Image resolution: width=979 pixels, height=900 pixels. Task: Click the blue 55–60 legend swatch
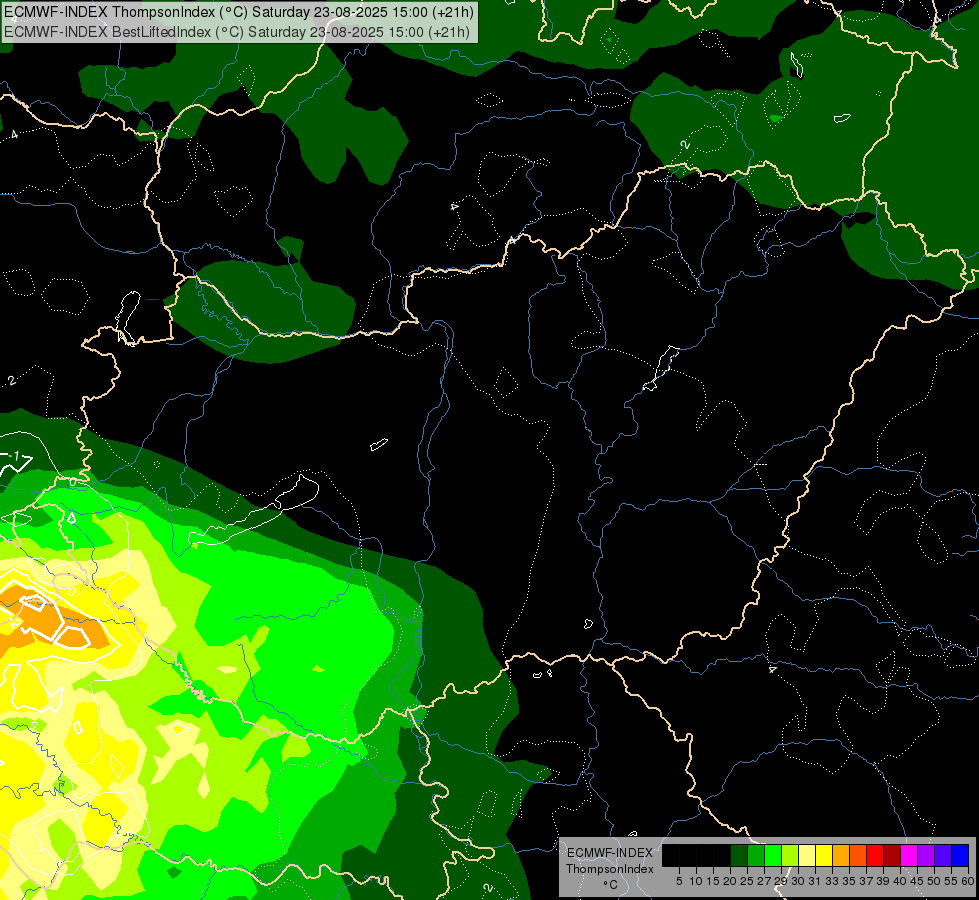[960, 855]
